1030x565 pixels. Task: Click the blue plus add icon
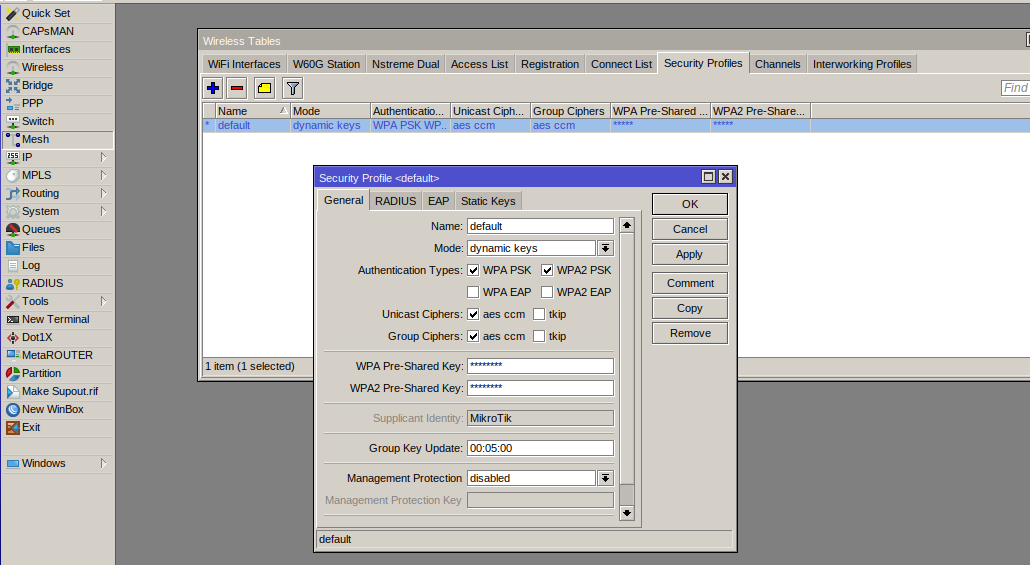coord(213,88)
